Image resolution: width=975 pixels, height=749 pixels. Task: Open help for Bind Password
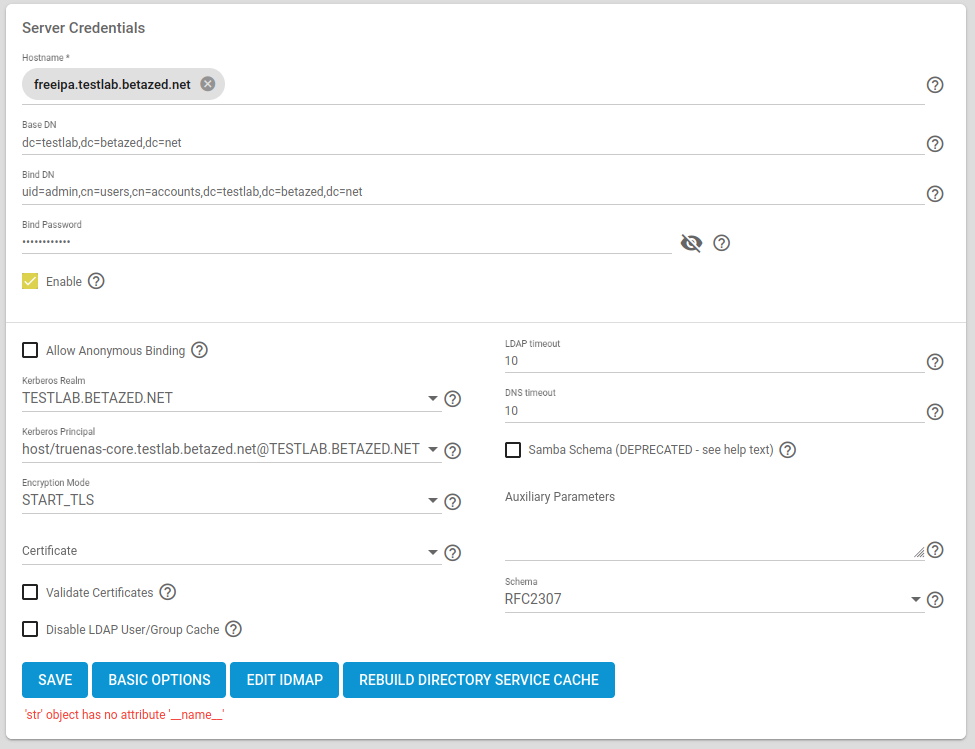(x=721, y=243)
